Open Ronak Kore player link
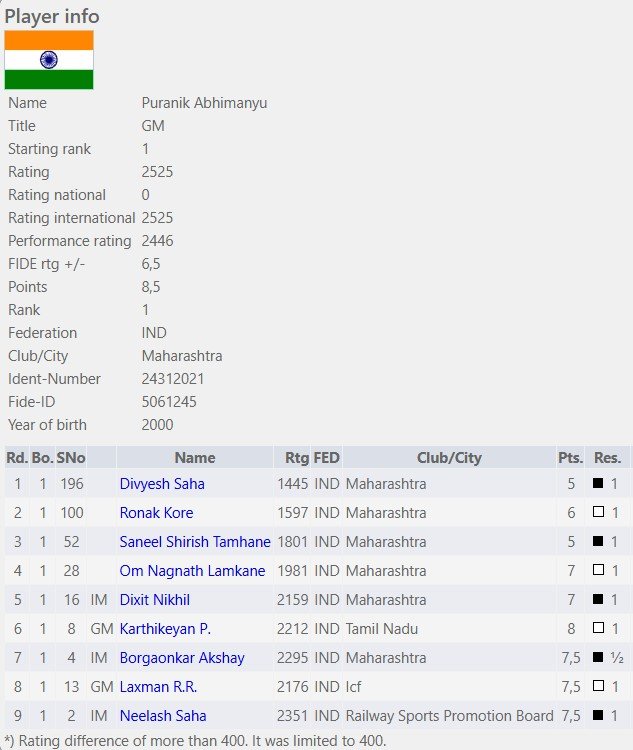This screenshot has height=750, width=633. coord(156,513)
